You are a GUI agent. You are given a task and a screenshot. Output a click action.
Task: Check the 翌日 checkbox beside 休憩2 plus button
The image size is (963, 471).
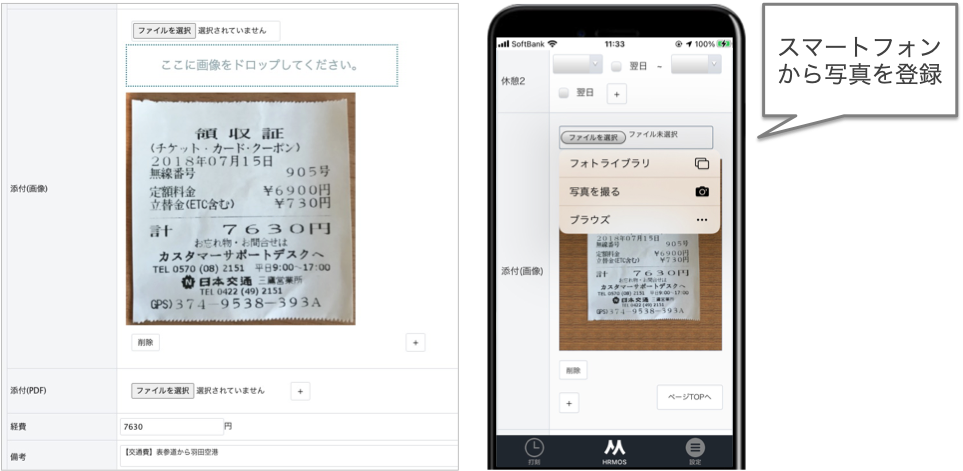(x=564, y=93)
